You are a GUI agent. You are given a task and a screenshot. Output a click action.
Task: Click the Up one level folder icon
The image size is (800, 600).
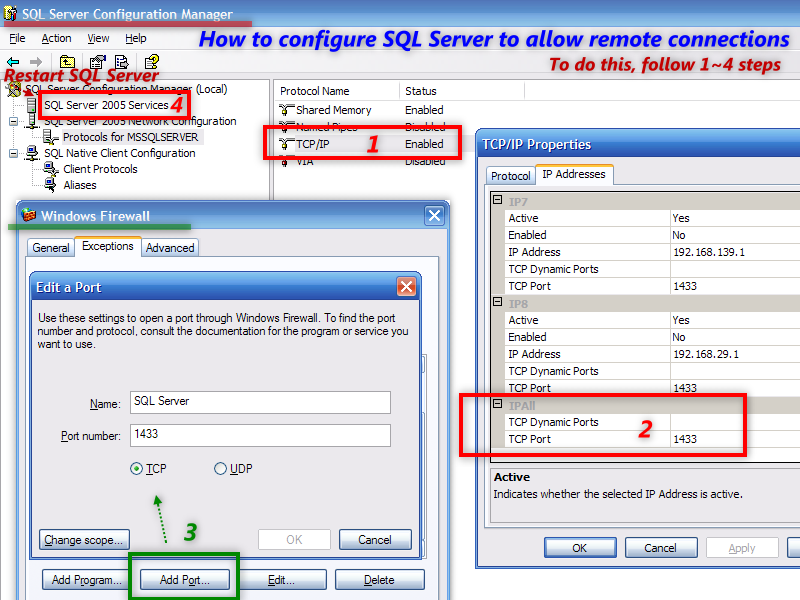point(67,62)
